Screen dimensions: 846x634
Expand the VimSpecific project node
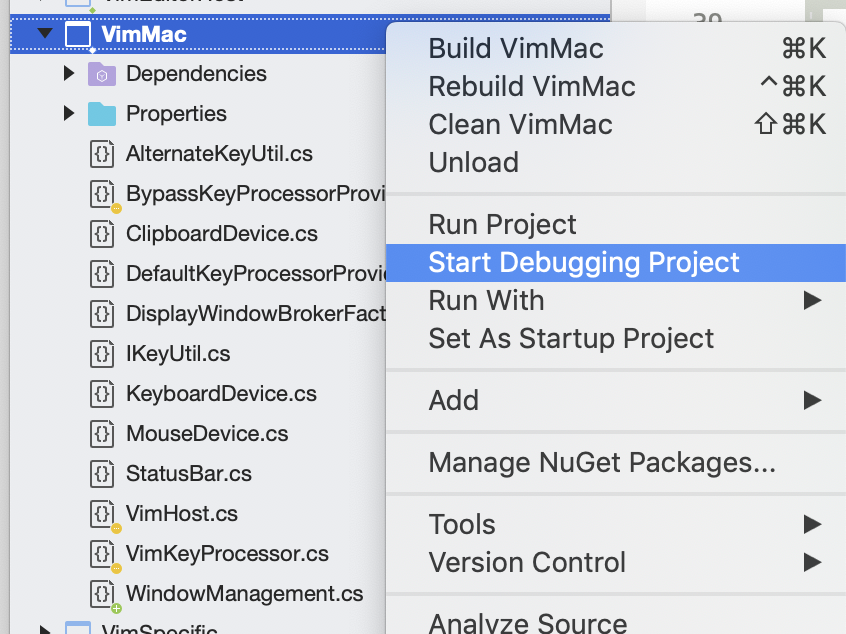[x=45, y=629]
